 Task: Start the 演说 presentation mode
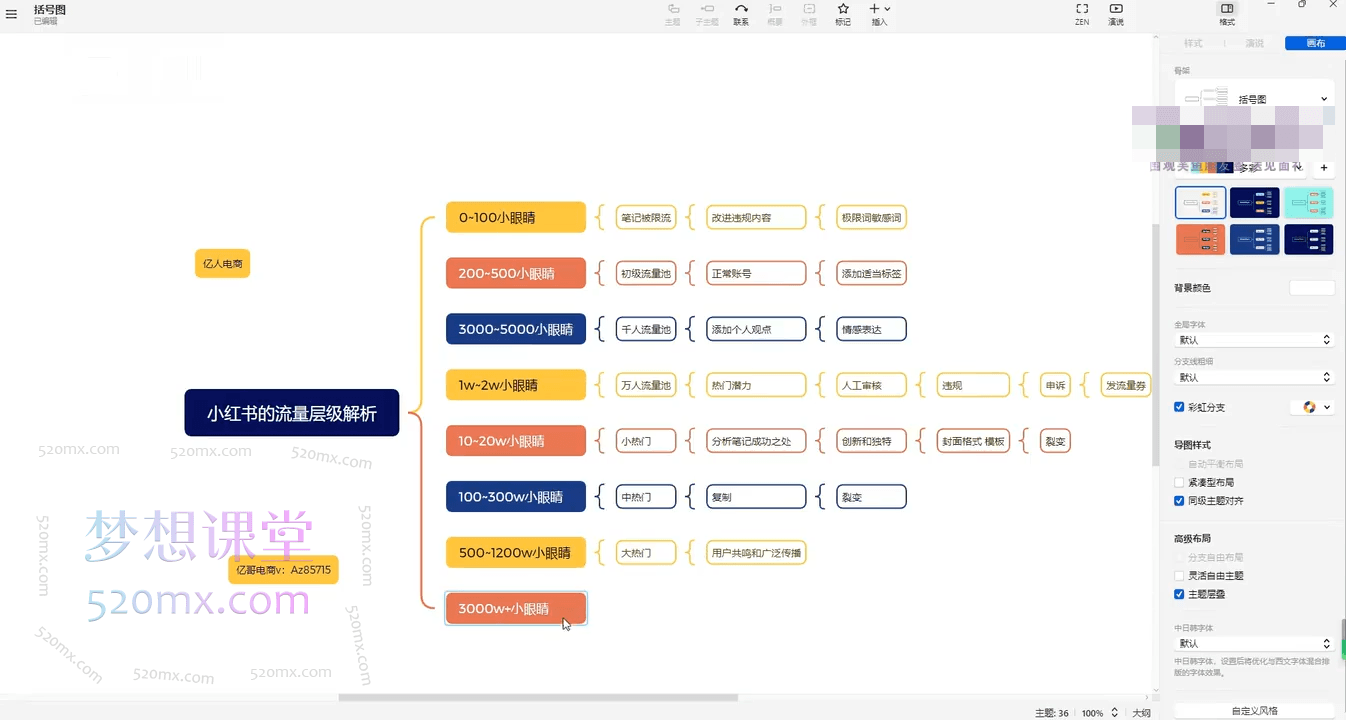[x=1116, y=13]
